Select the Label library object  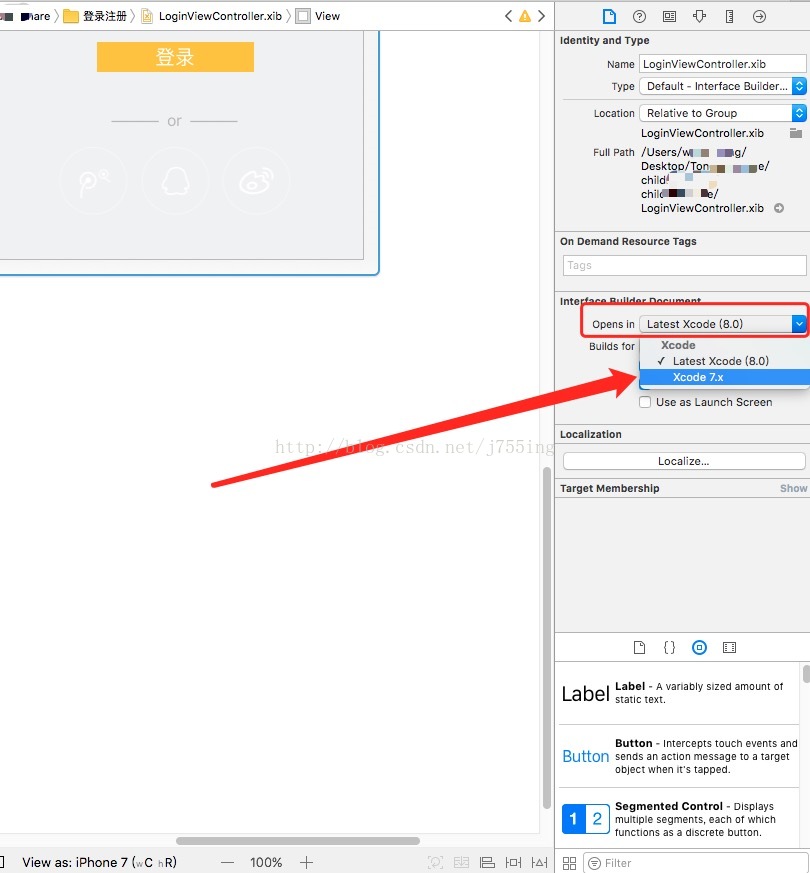pyautogui.click(x=679, y=693)
